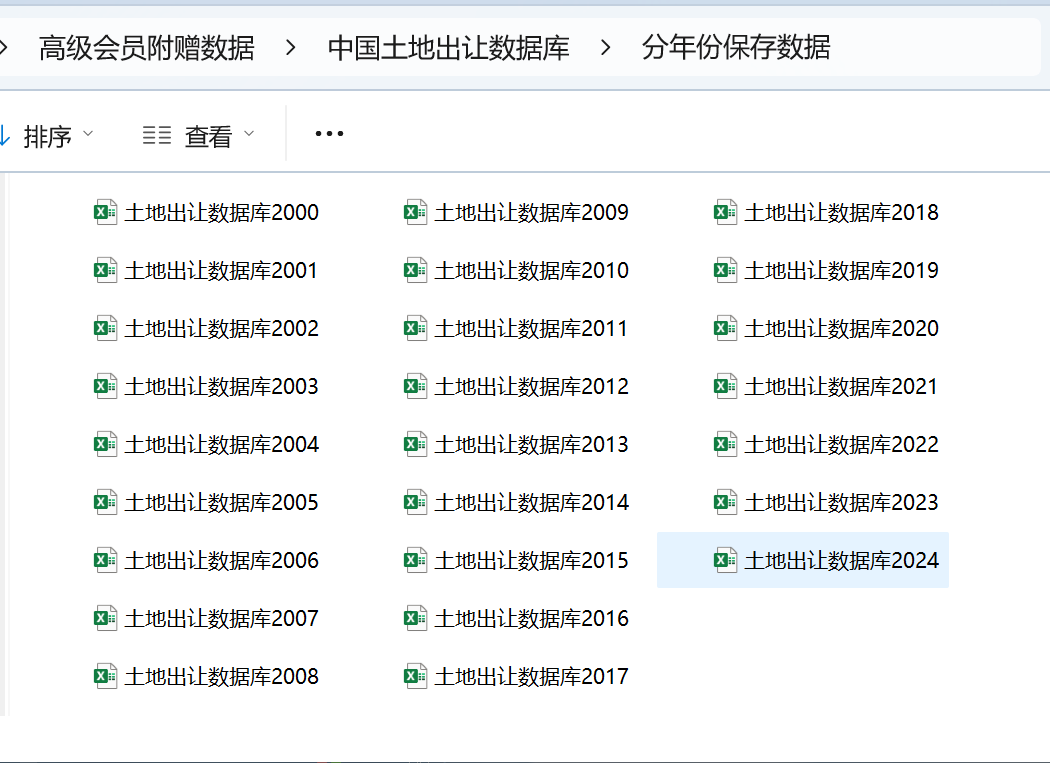Select the file named 土地出让数据库2012
Viewport: 1050px width, 763px height.
(x=531, y=386)
